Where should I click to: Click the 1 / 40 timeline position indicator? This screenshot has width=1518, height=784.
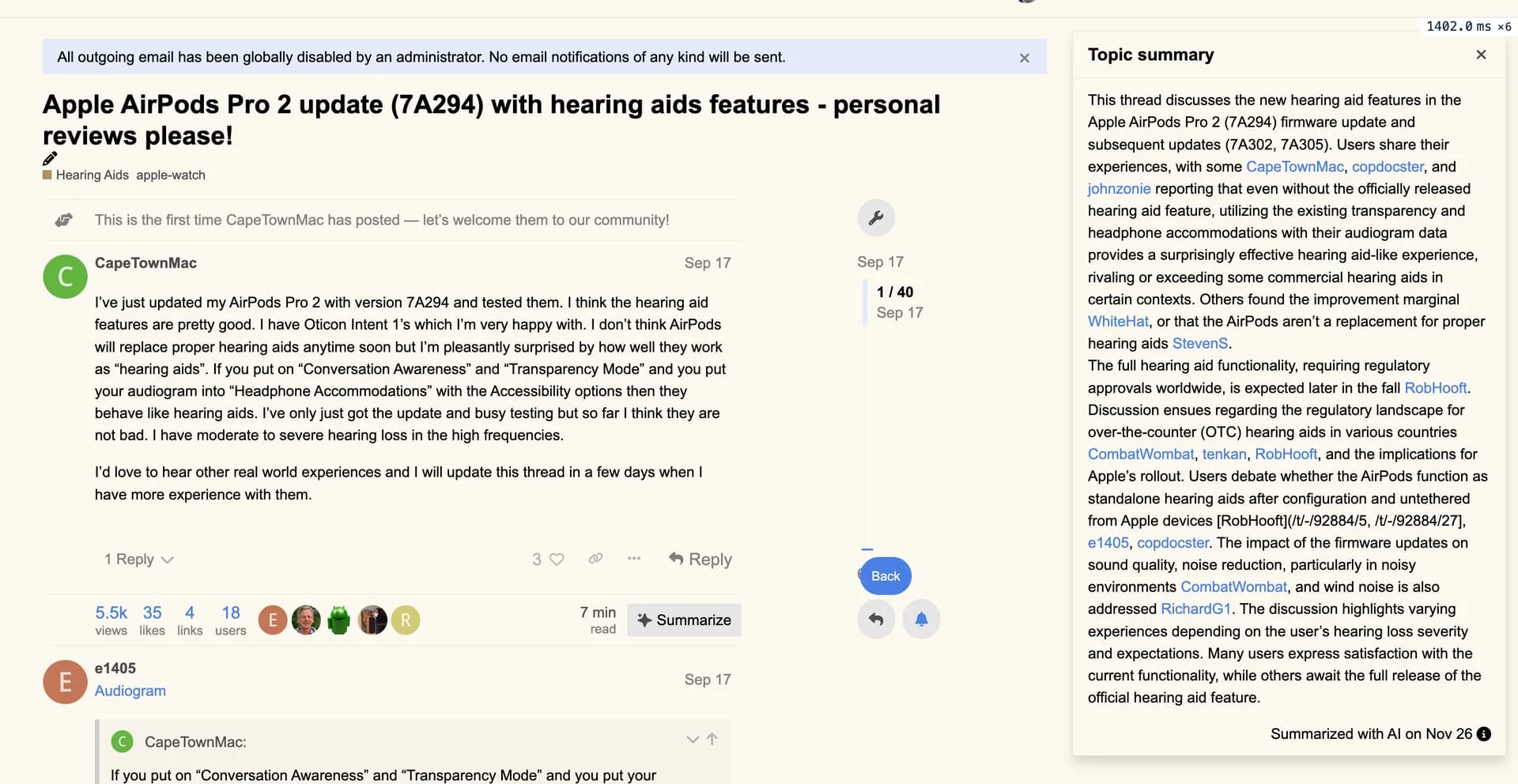(895, 292)
